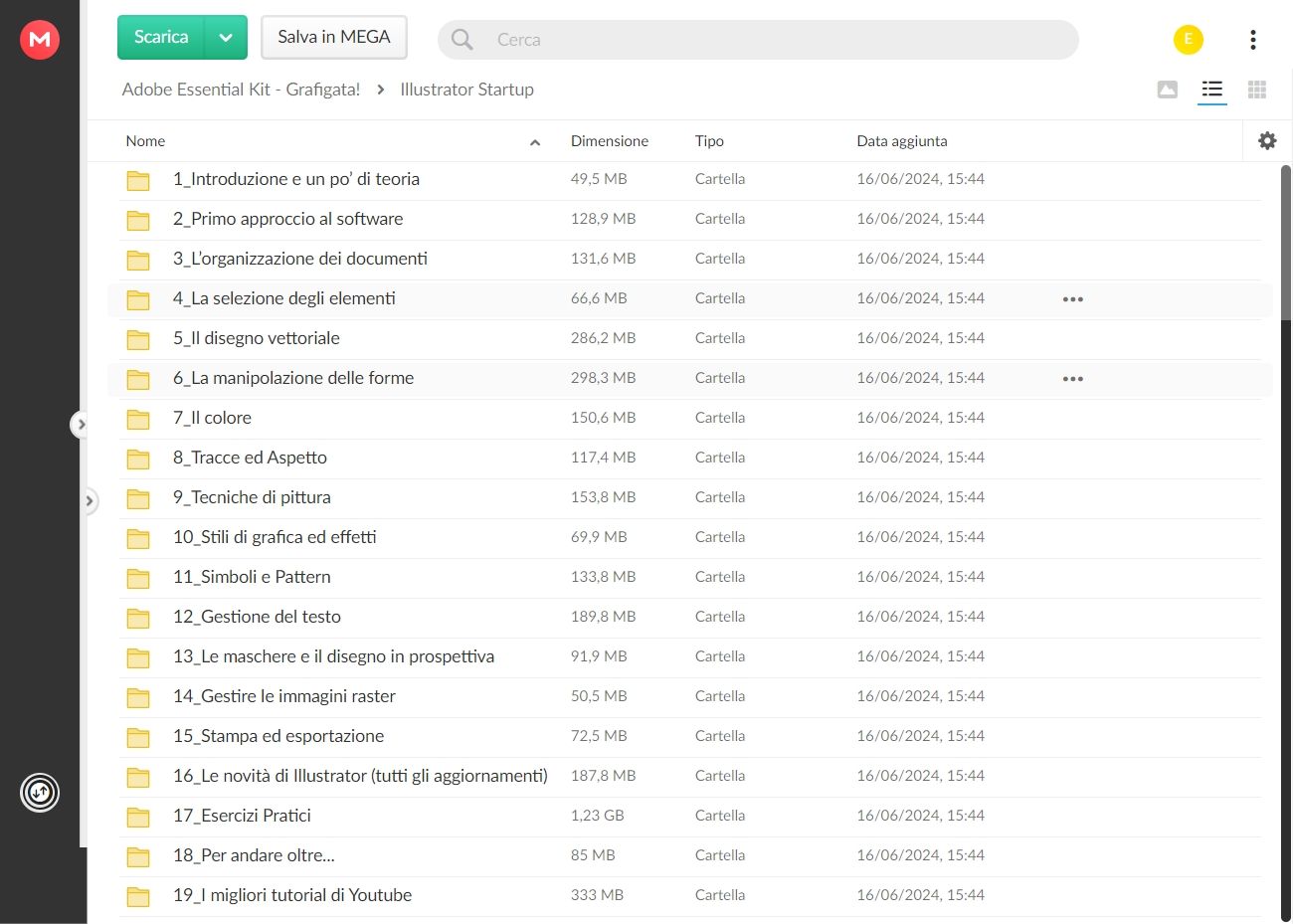The height and width of the screenshot is (924, 1293).
Task: Click folder icon of 2_Primo approccio al software
Action: coord(138,220)
